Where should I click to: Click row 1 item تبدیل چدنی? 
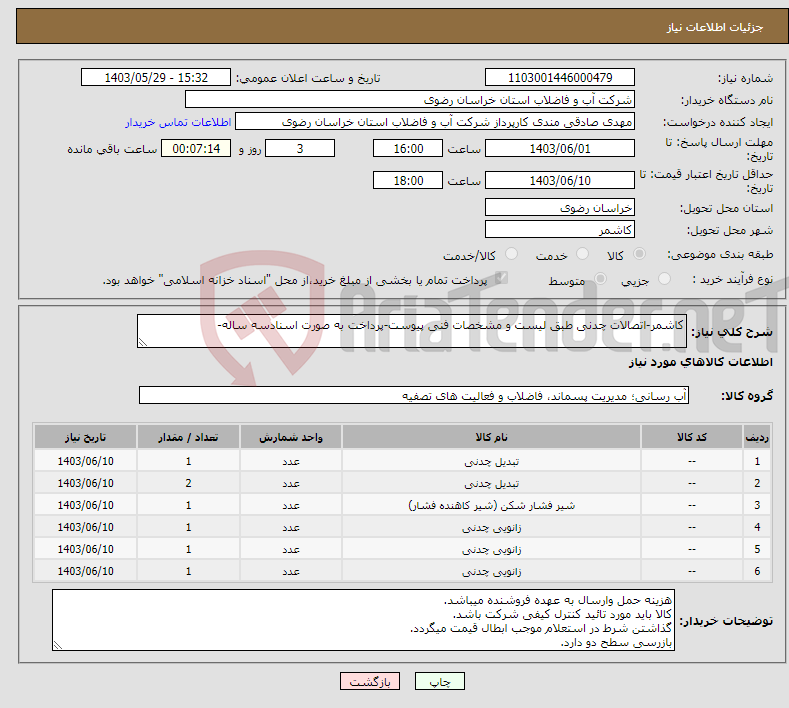click(x=492, y=461)
